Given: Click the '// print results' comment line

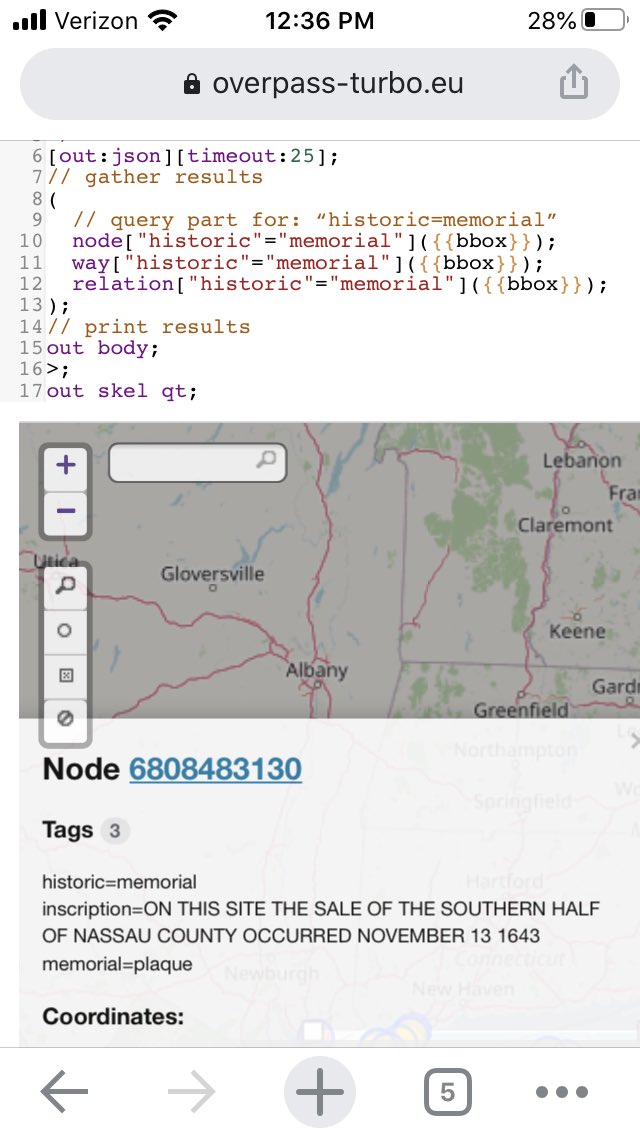Looking at the screenshot, I should pyautogui.click(x=148, y=327).
